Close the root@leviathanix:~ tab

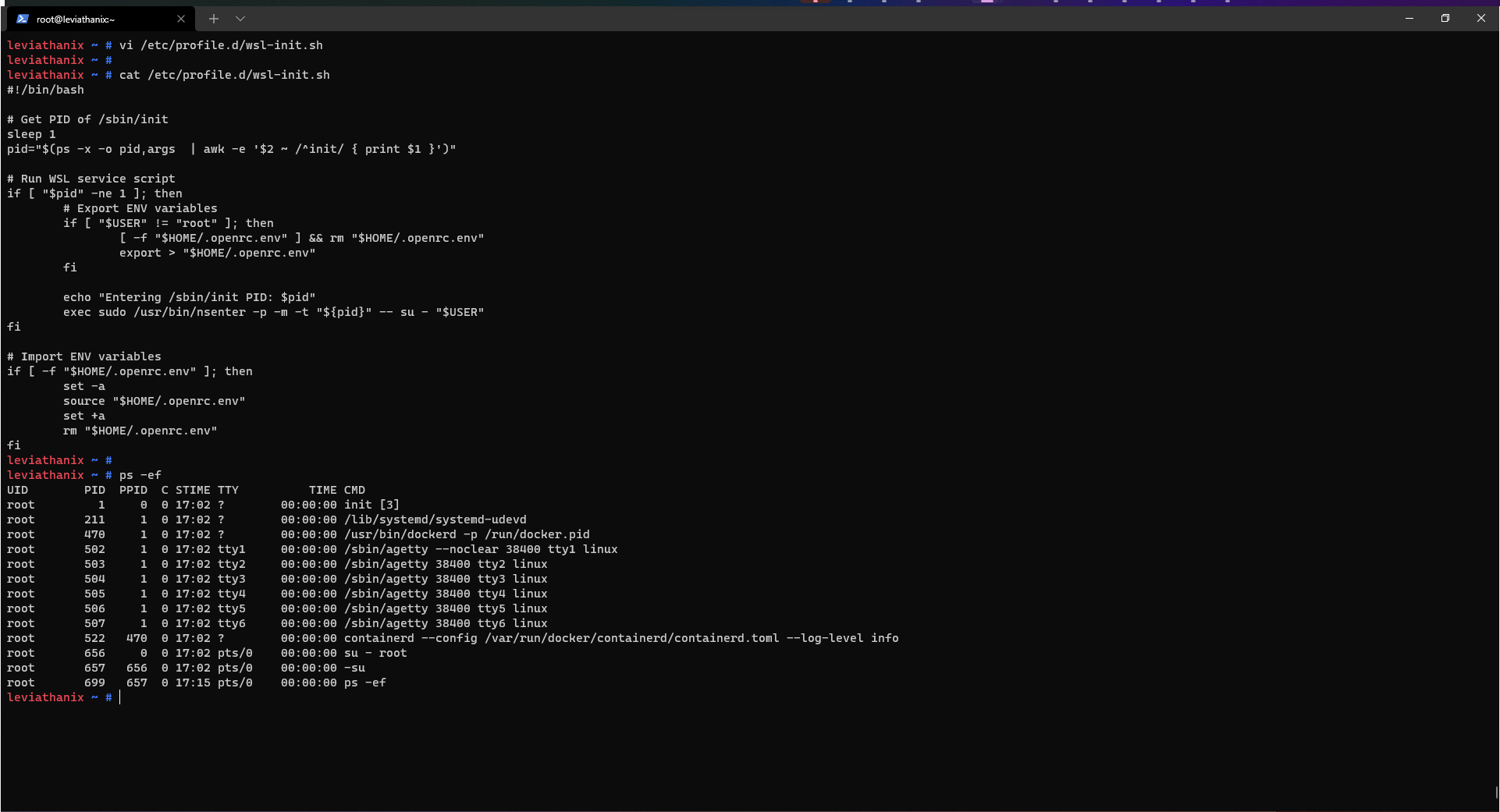click(181, 18)
